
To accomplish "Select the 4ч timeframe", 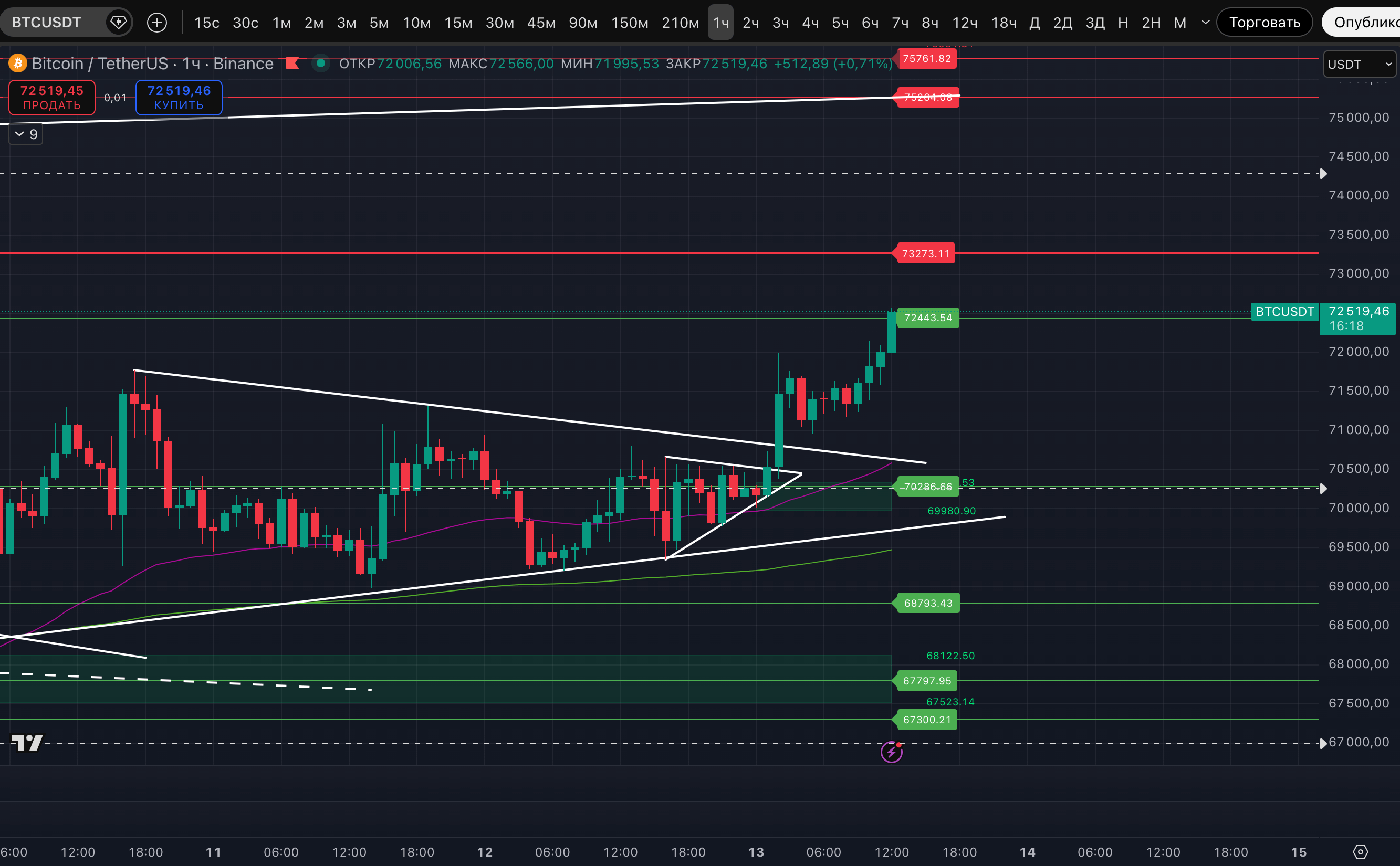I will point(810,23).
